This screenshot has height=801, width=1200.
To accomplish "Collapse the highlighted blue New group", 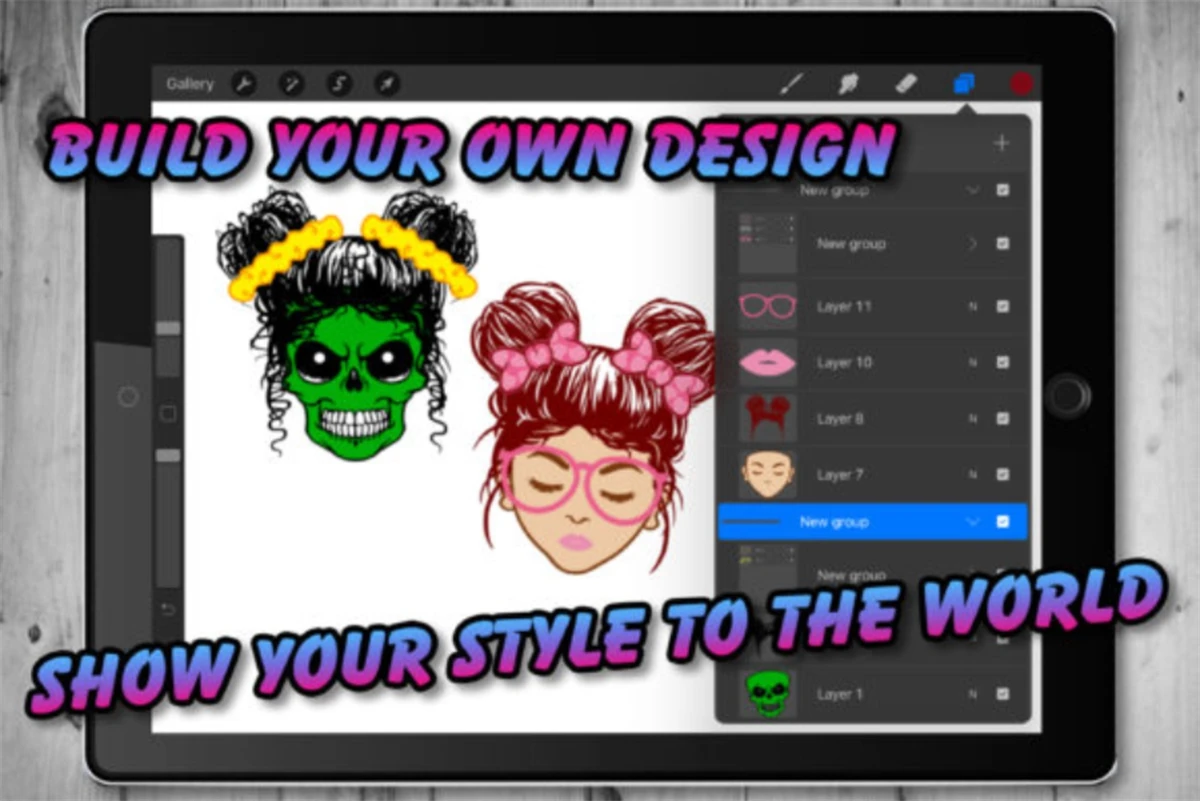I will pos(972,522).
